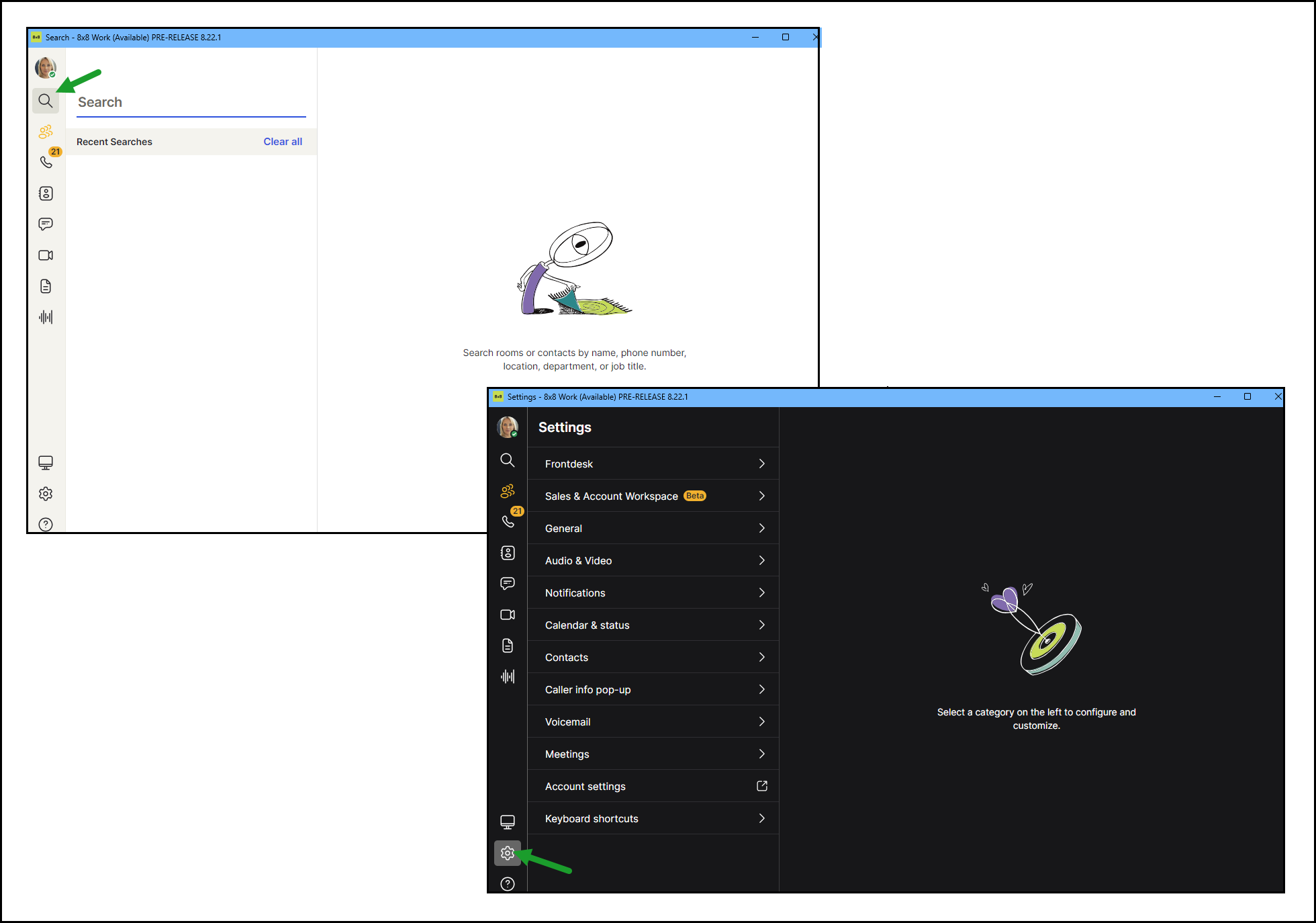Open the General settings category
The width and height of the screenshot is (1316, 923).
653,529
